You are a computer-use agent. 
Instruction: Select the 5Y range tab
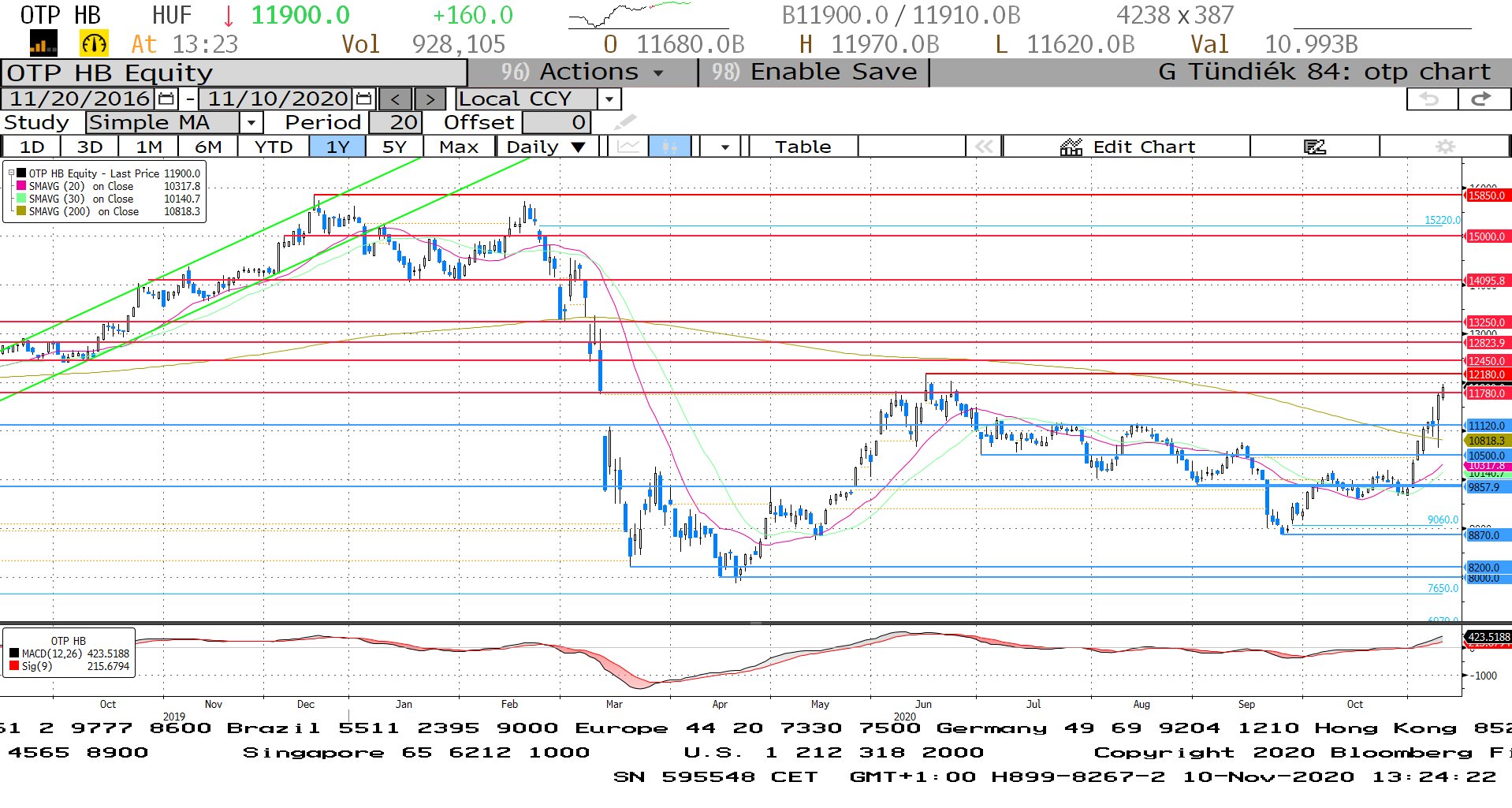pos(394,147)
